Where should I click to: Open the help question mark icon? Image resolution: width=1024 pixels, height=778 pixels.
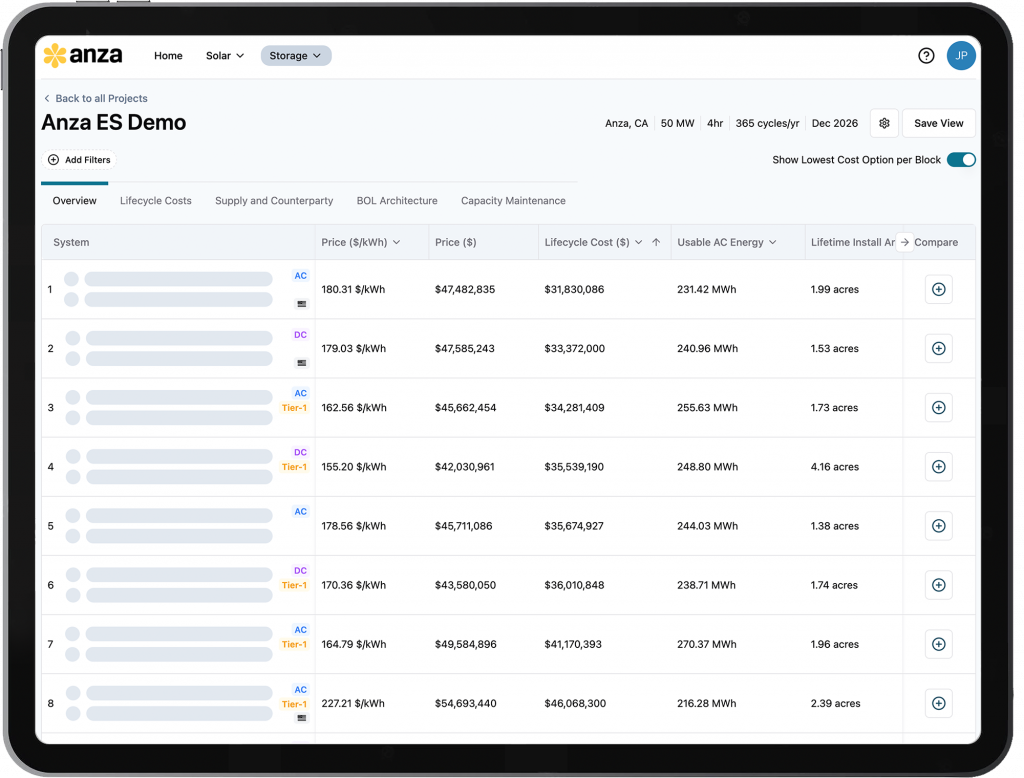[x=926, y=56]
